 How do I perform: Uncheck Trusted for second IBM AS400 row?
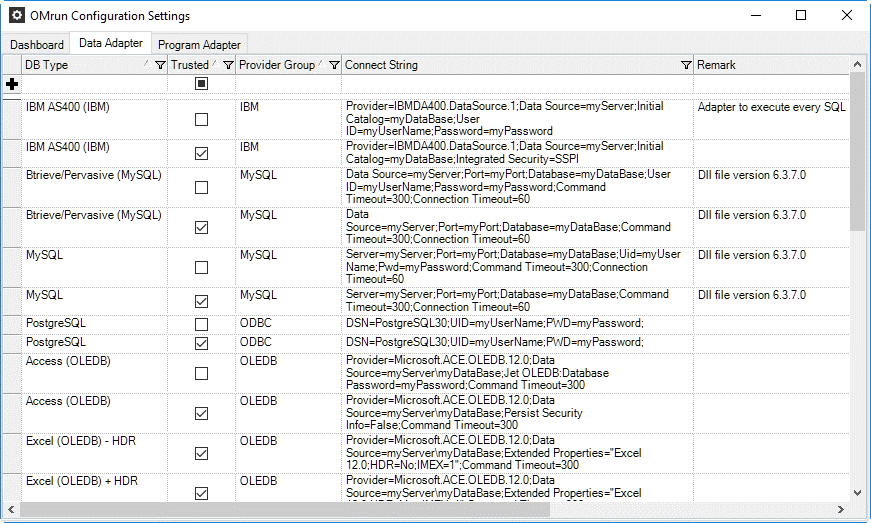201,153
